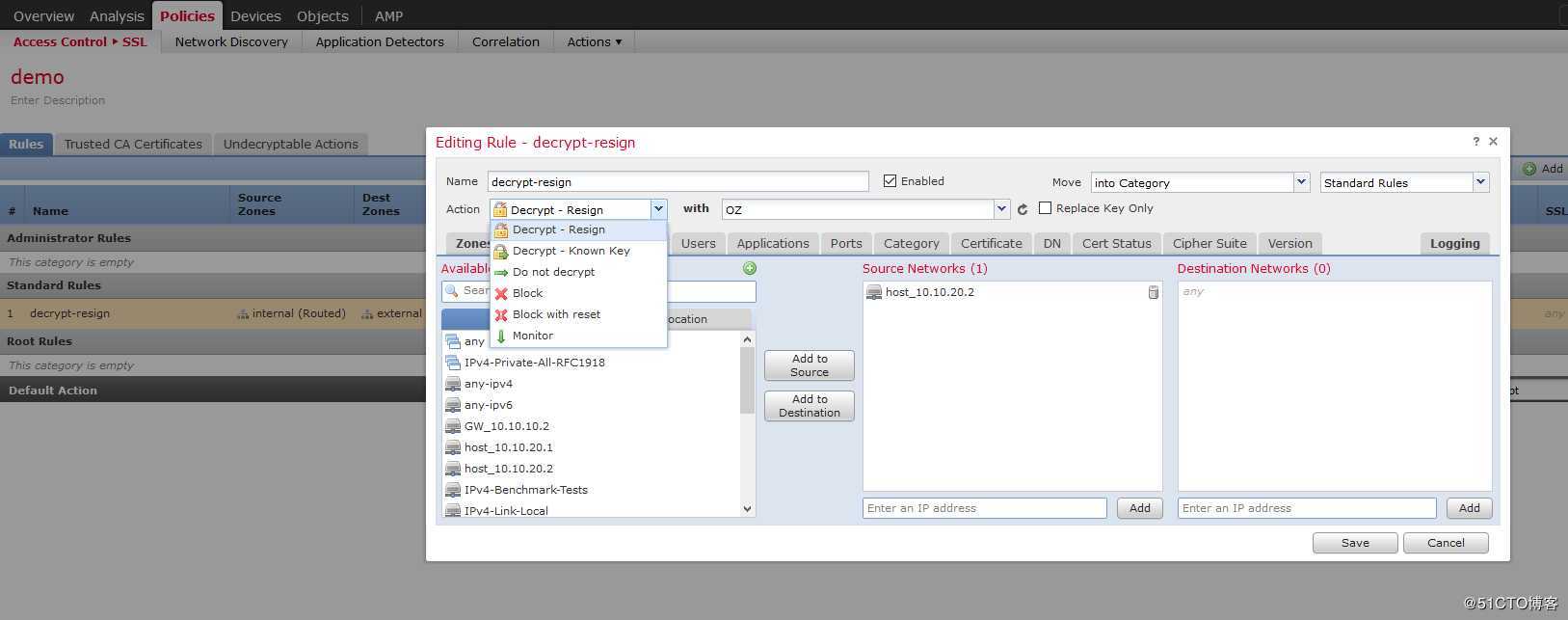
Task: Switch to the Applications tab
Action: [773, 243]
